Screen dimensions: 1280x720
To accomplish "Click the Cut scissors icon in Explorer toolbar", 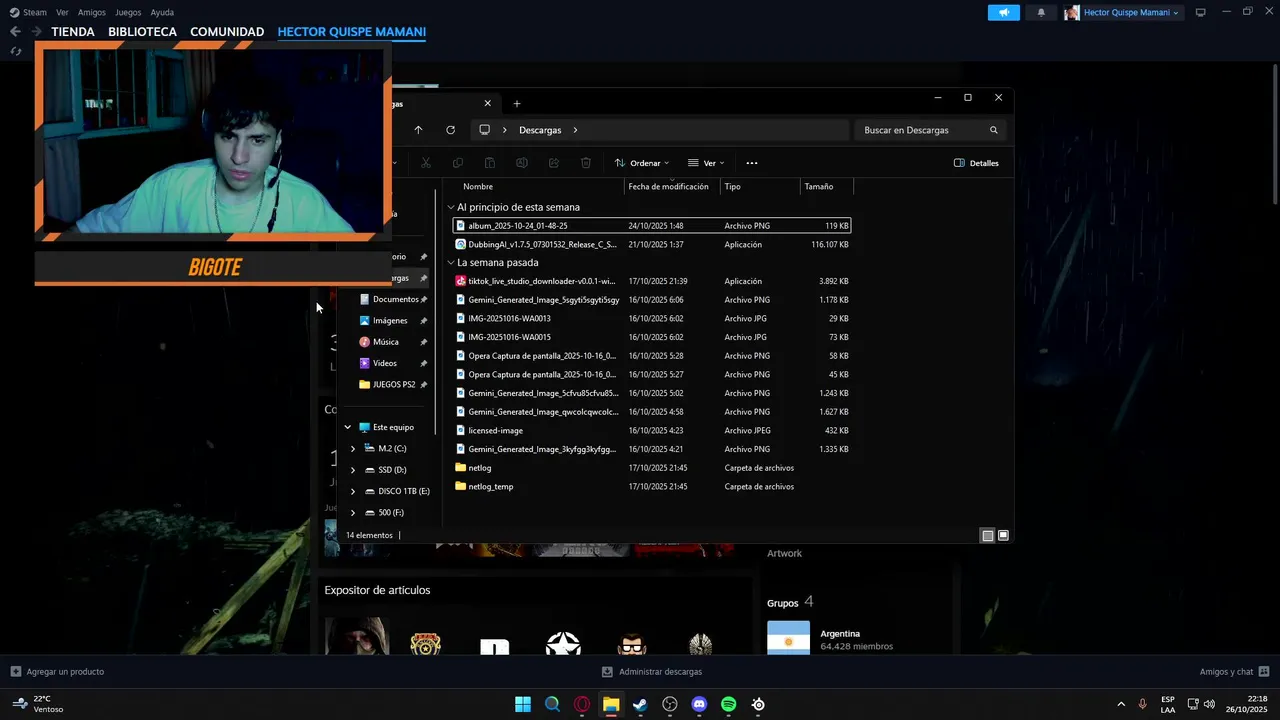I will (x=426, y=163).
